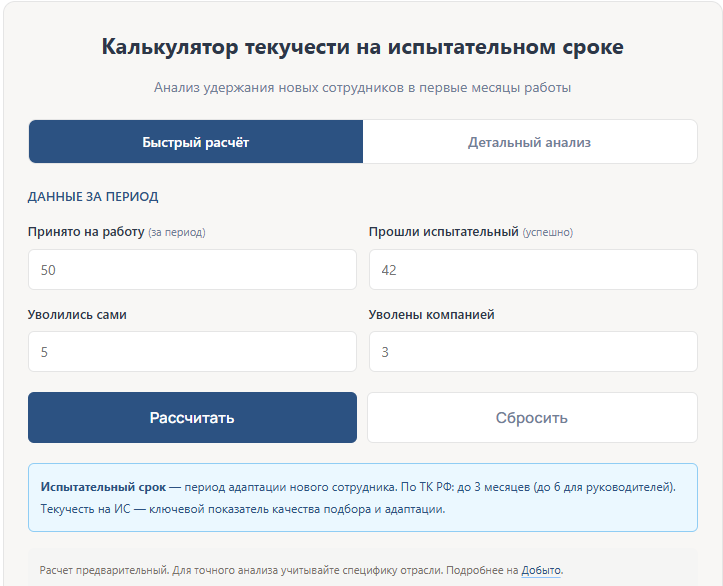Image resolution: width=723 pixels, height=586 pixels.
Task: Click the Уволены компанией label text
Action: click(431, 315)
